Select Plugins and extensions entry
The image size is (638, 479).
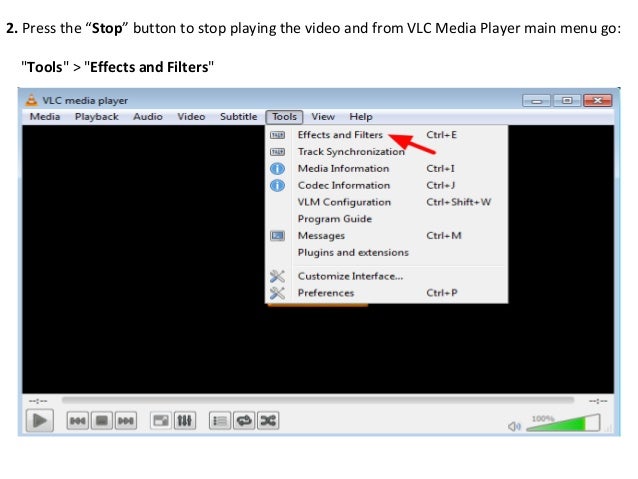[x=386, y=252]
